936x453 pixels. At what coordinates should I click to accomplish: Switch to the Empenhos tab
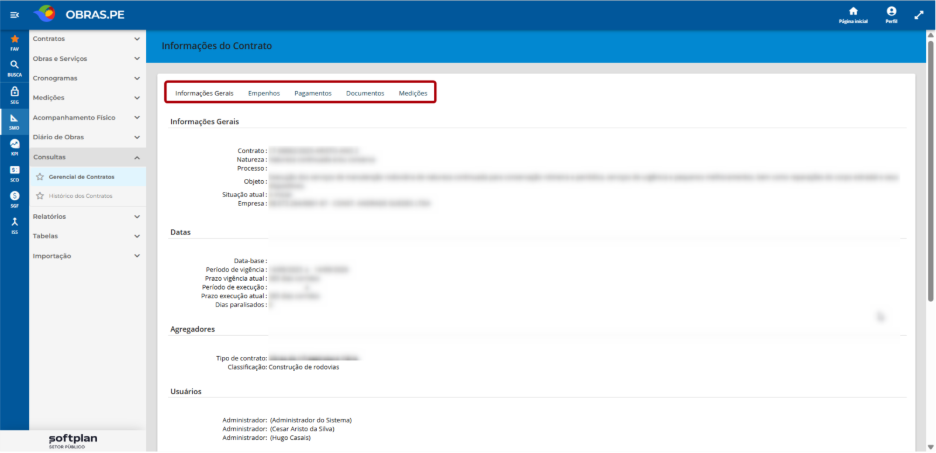click(264, 93)
